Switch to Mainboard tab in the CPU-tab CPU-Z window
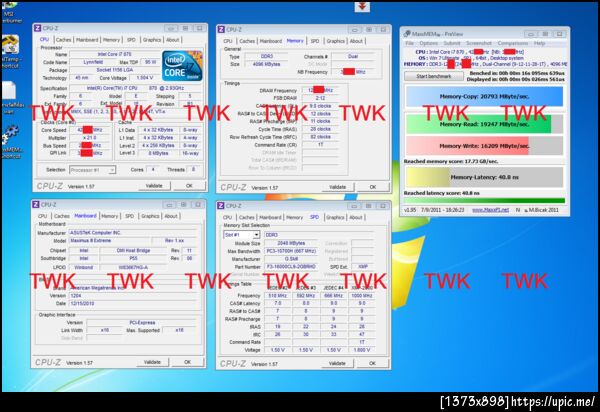Image resolution: width=600 pixels, height=412 pixels. pos(87,40)
